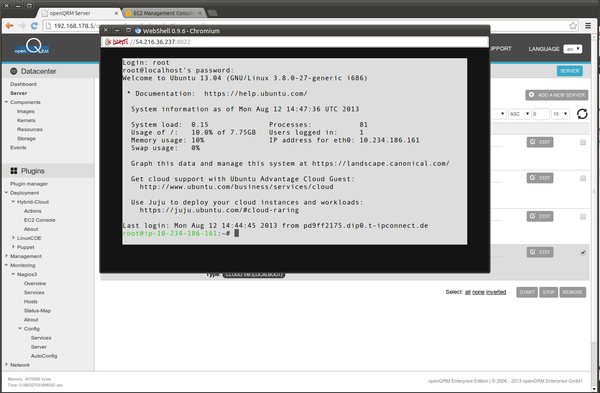Image resolution: width=600 pixels, height=393 pixels.
Task: Collapse the Hybrid-Cloud tree node
Action: 13,202
